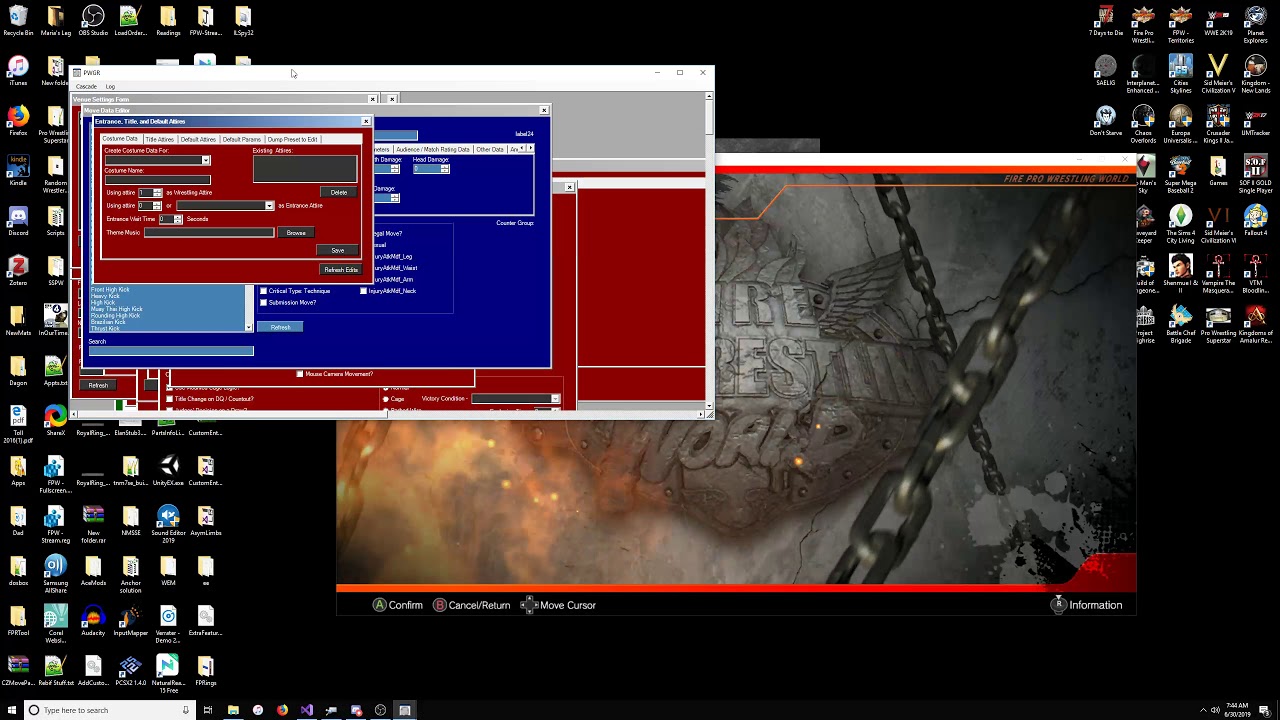
Task: Select the Battle Chef Brigade desktop icon
Action: click(1180, 325)
